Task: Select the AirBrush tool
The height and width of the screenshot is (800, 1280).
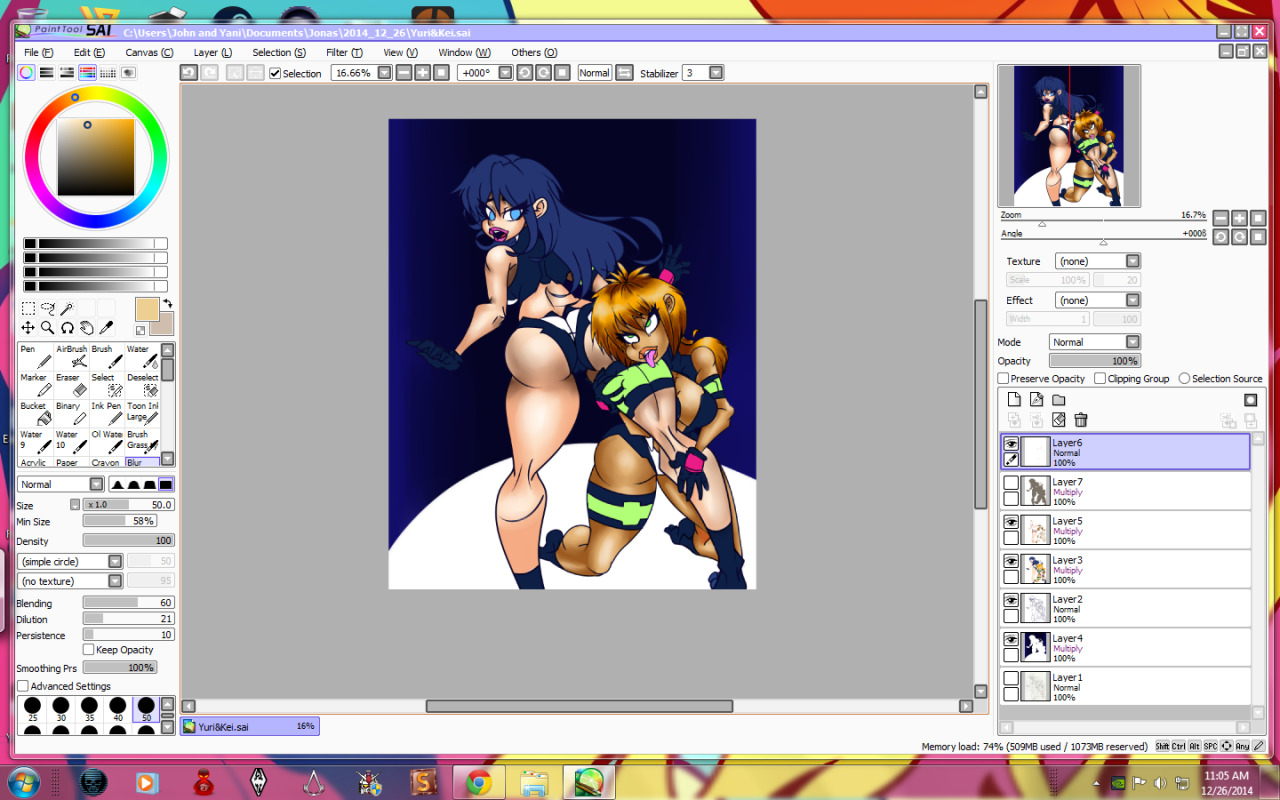Action: point(71,356)
